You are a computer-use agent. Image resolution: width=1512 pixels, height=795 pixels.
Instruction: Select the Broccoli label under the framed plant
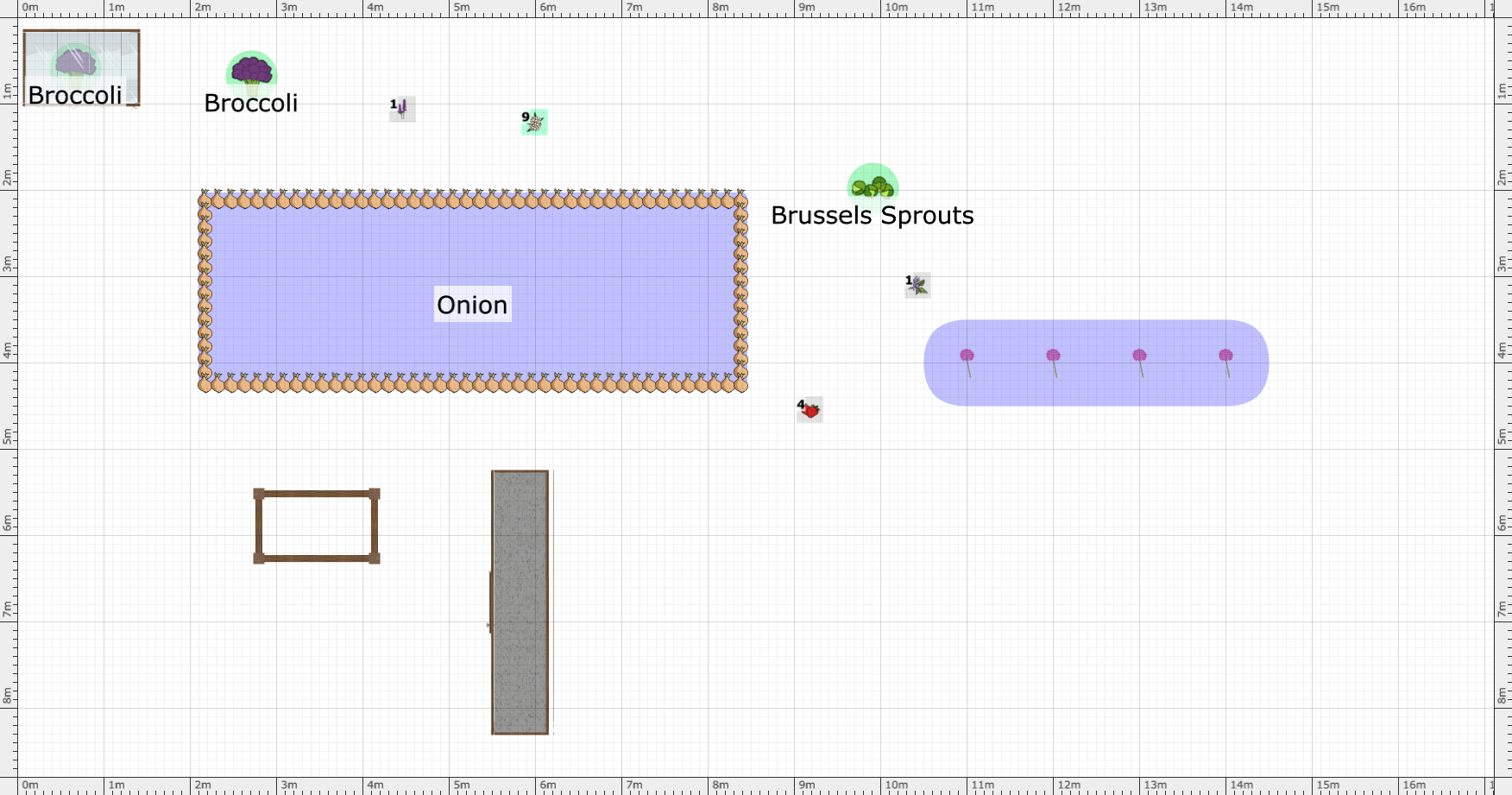pyautogui.click(x=74, y=96)
